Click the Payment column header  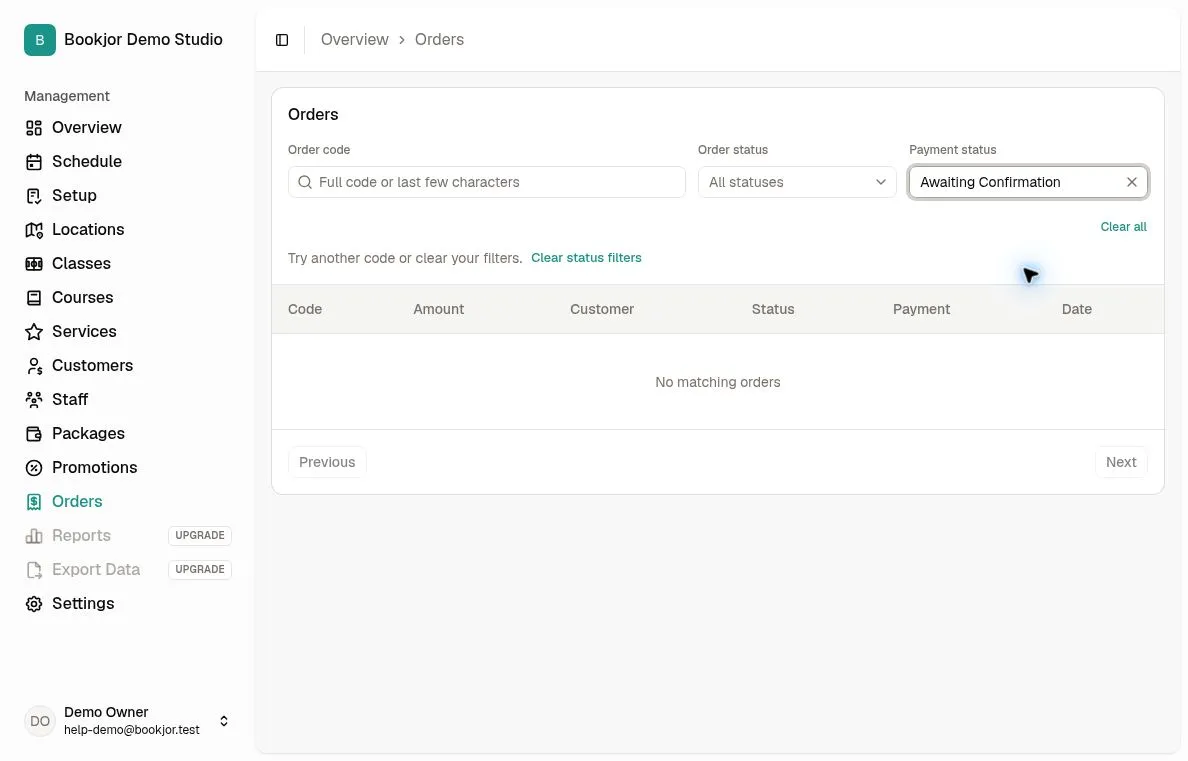point(921,310)
